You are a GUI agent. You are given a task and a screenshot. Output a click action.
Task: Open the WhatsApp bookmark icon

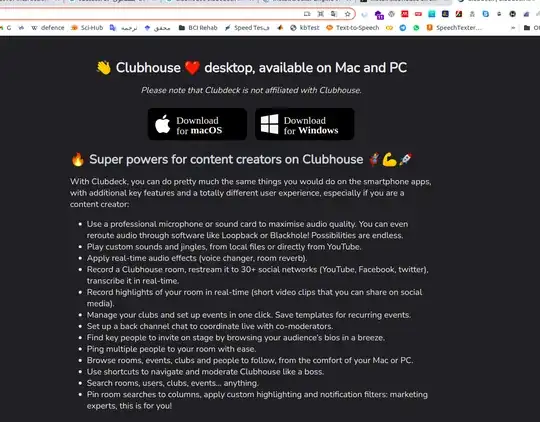pos(416,28)
